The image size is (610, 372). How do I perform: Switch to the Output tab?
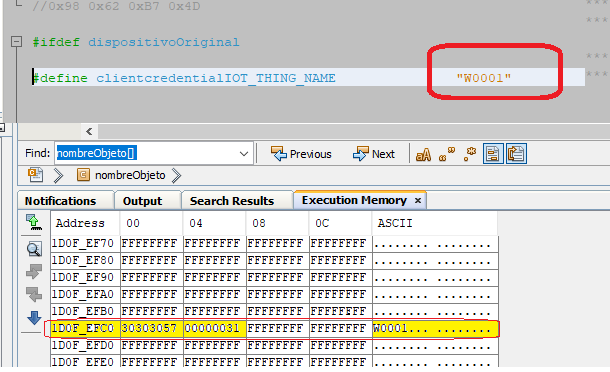pos(142,201)
